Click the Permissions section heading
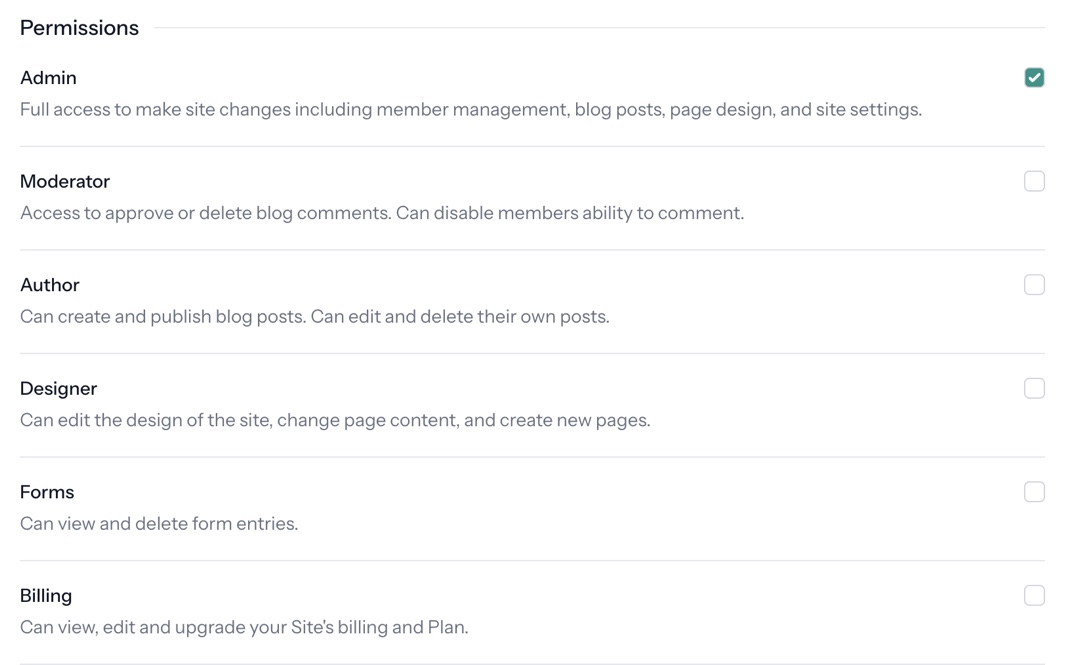Viewport: 1080px width, 665px height. 79,27
